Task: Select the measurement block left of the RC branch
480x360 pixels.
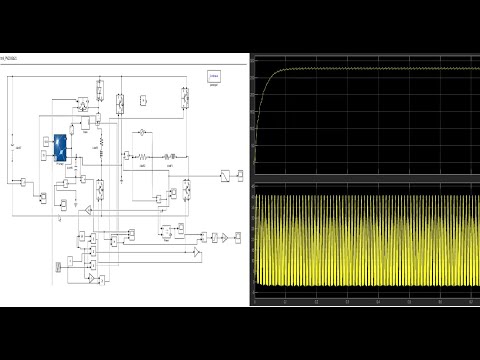Action: click(x=127, y=155)
